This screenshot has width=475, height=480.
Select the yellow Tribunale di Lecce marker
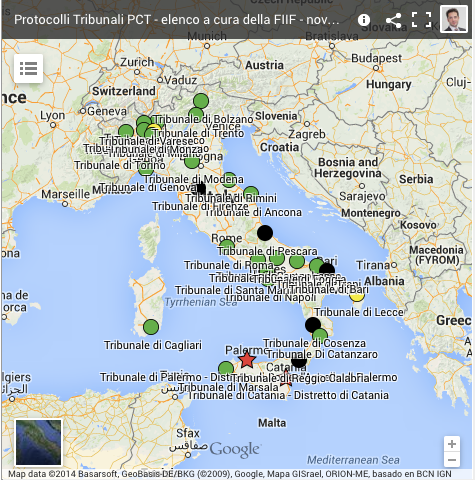(357, 295)
